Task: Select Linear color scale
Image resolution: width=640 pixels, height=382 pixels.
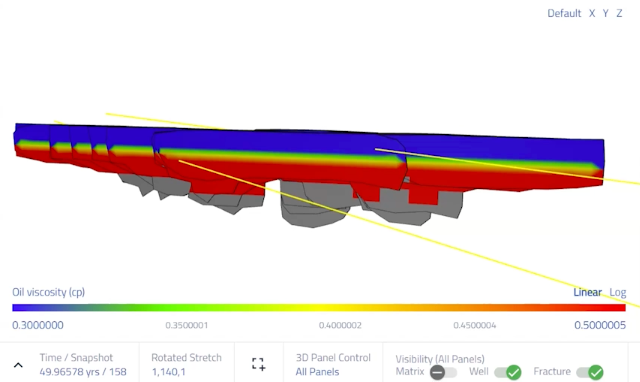Action: tap(587, 292)
